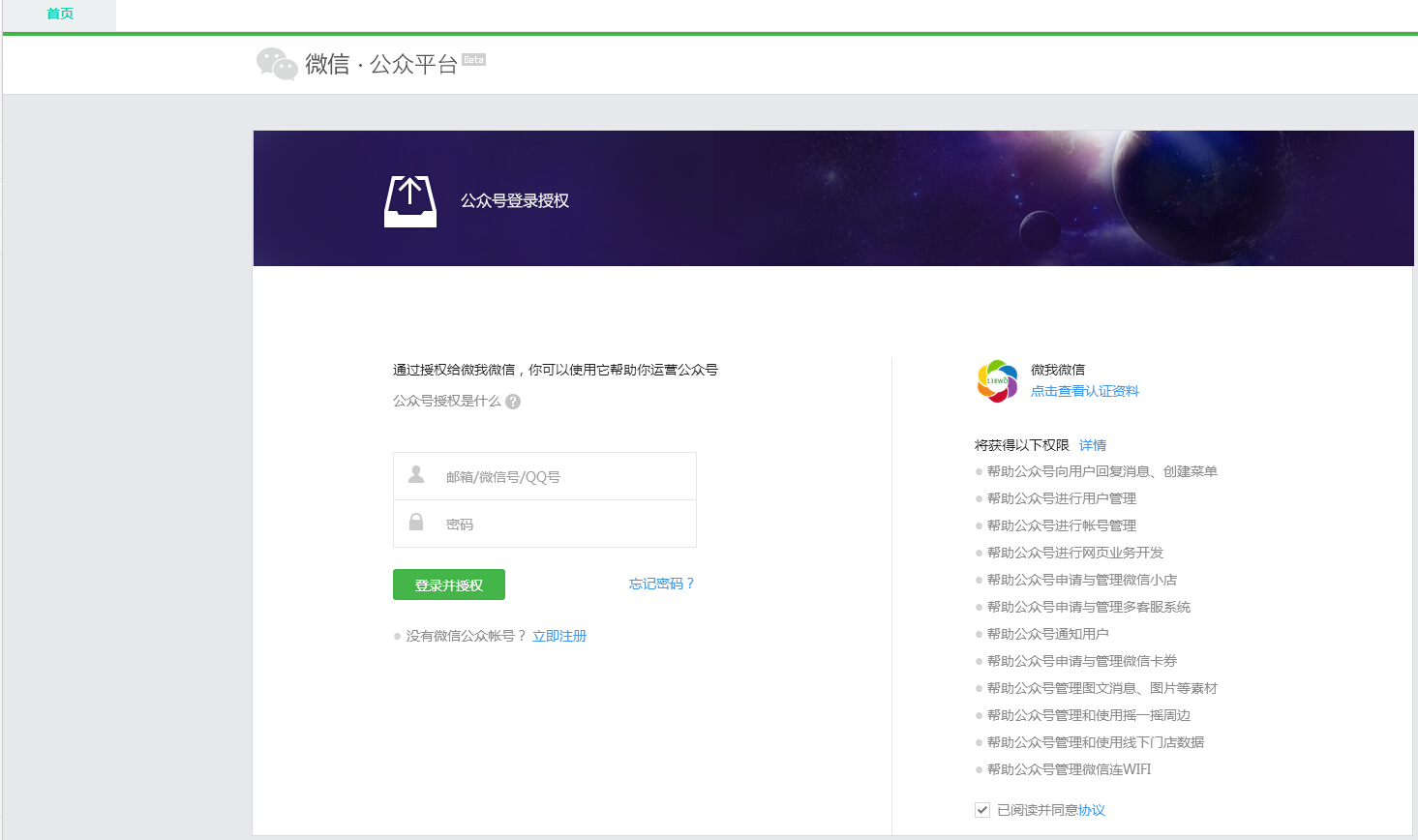Open the 点击查看认证资料 link

click(x=1084, y=391)
